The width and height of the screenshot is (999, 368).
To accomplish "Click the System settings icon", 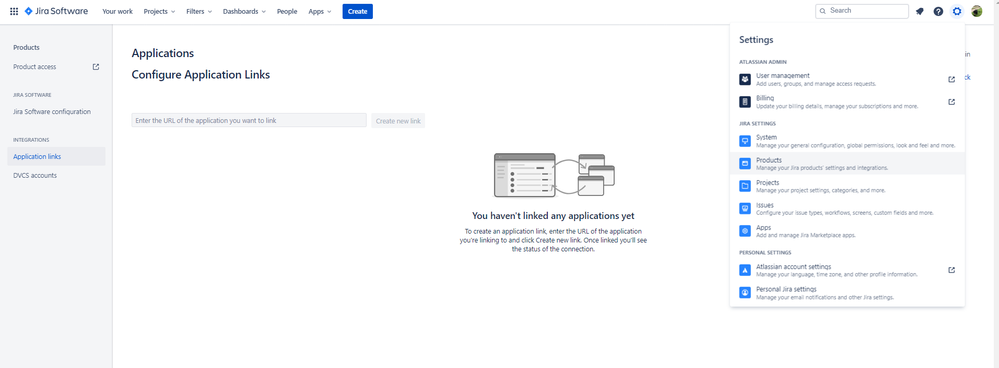I will tap(745, 141).
